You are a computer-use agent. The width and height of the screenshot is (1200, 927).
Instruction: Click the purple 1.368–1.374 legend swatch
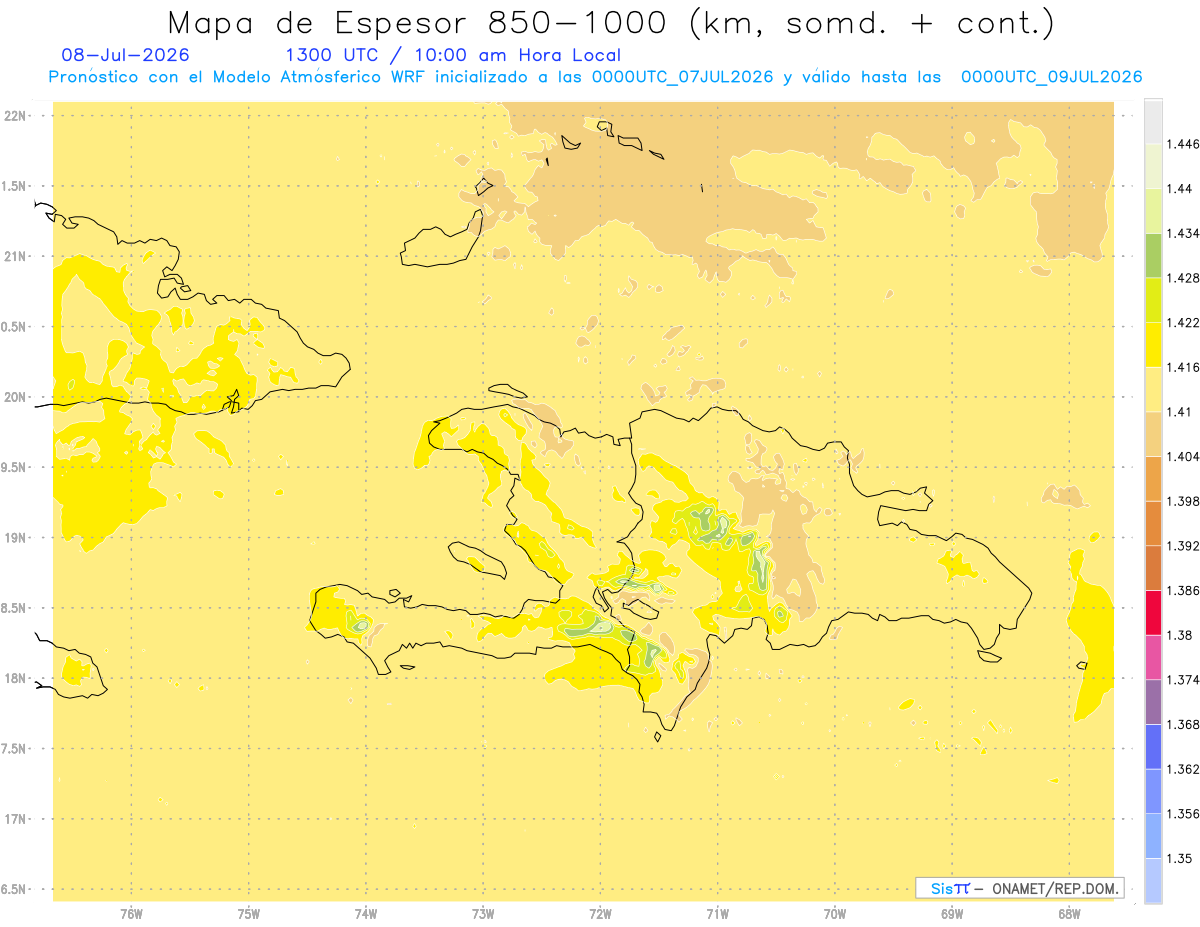1153,702
